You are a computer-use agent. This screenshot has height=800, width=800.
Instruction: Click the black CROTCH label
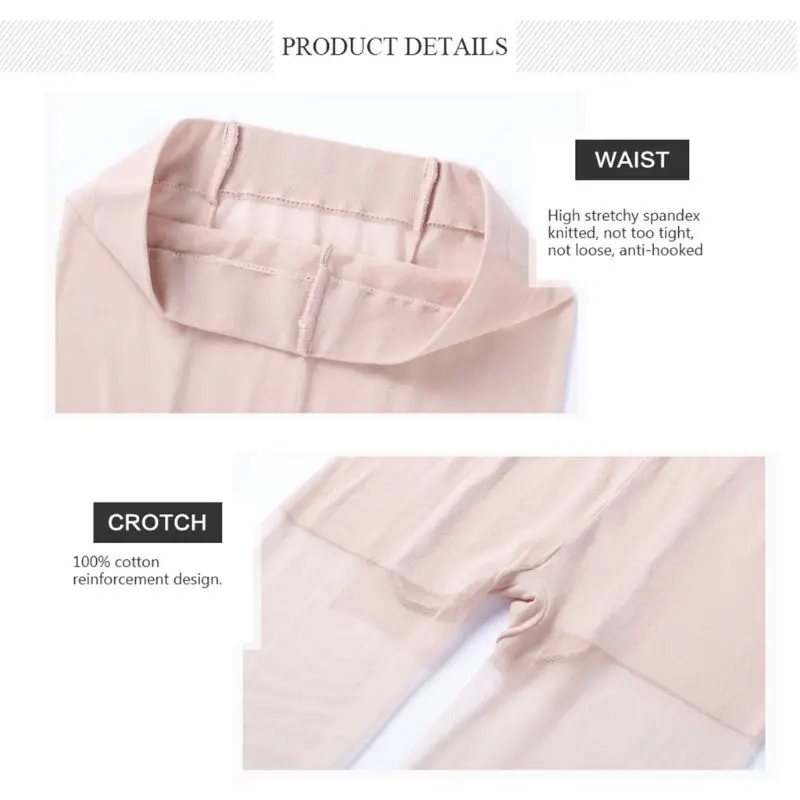point(157,522)
